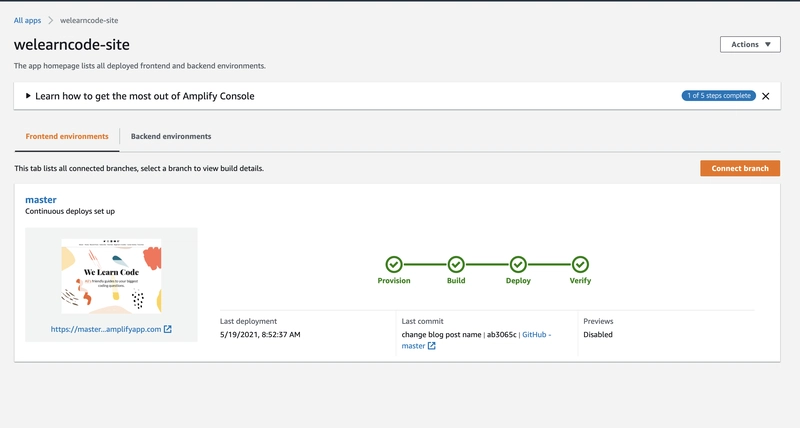Go back to All apps breadcrumb
800x428 pixels.
[27, 20]
